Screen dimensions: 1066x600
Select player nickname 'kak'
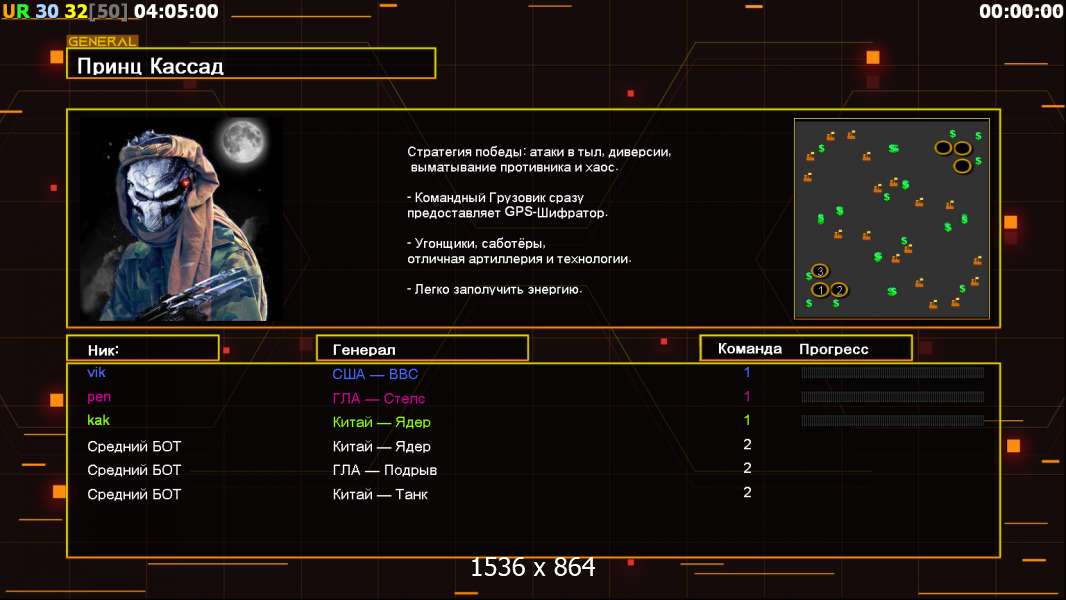99,420
